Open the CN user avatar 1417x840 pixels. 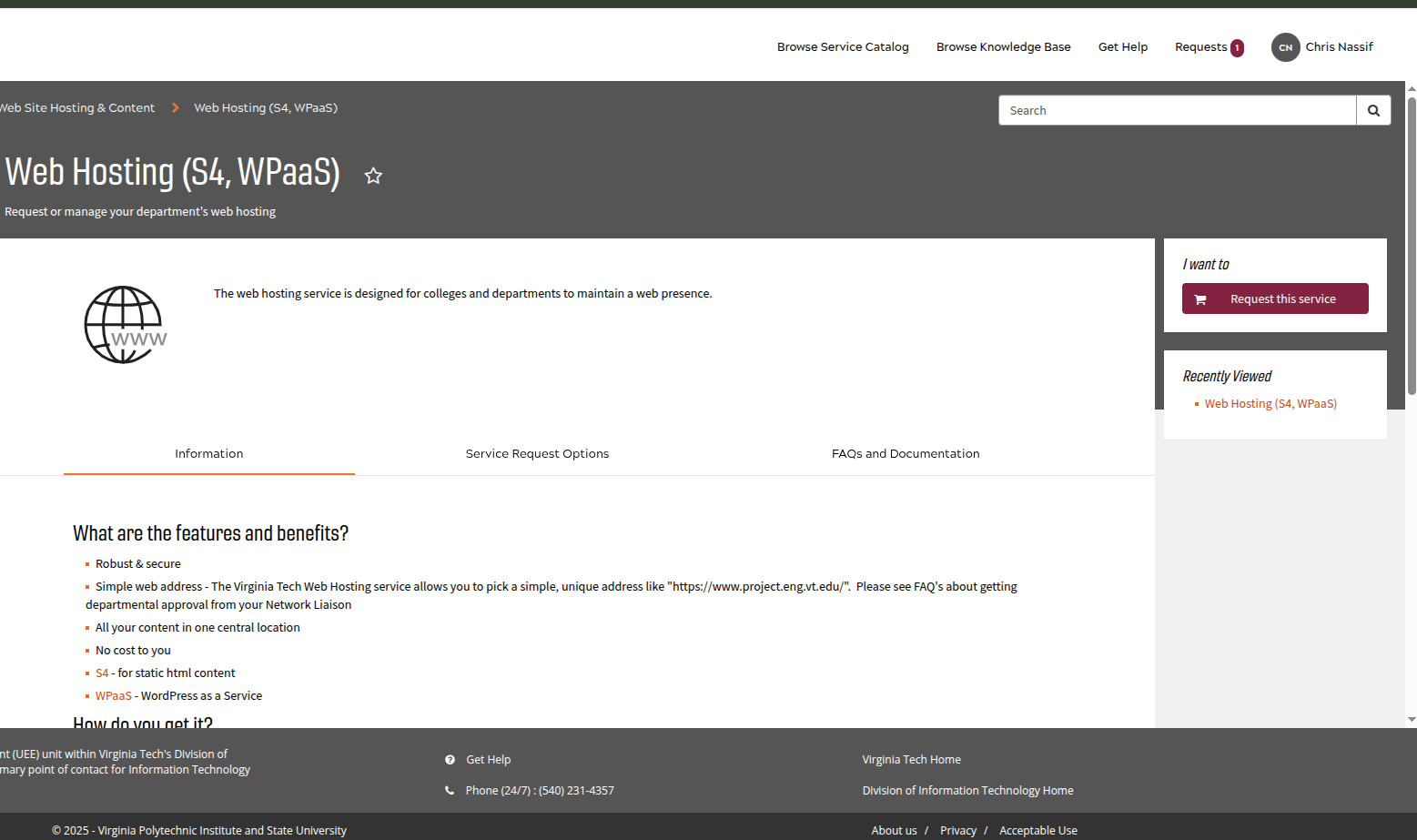click(1285, 47)
